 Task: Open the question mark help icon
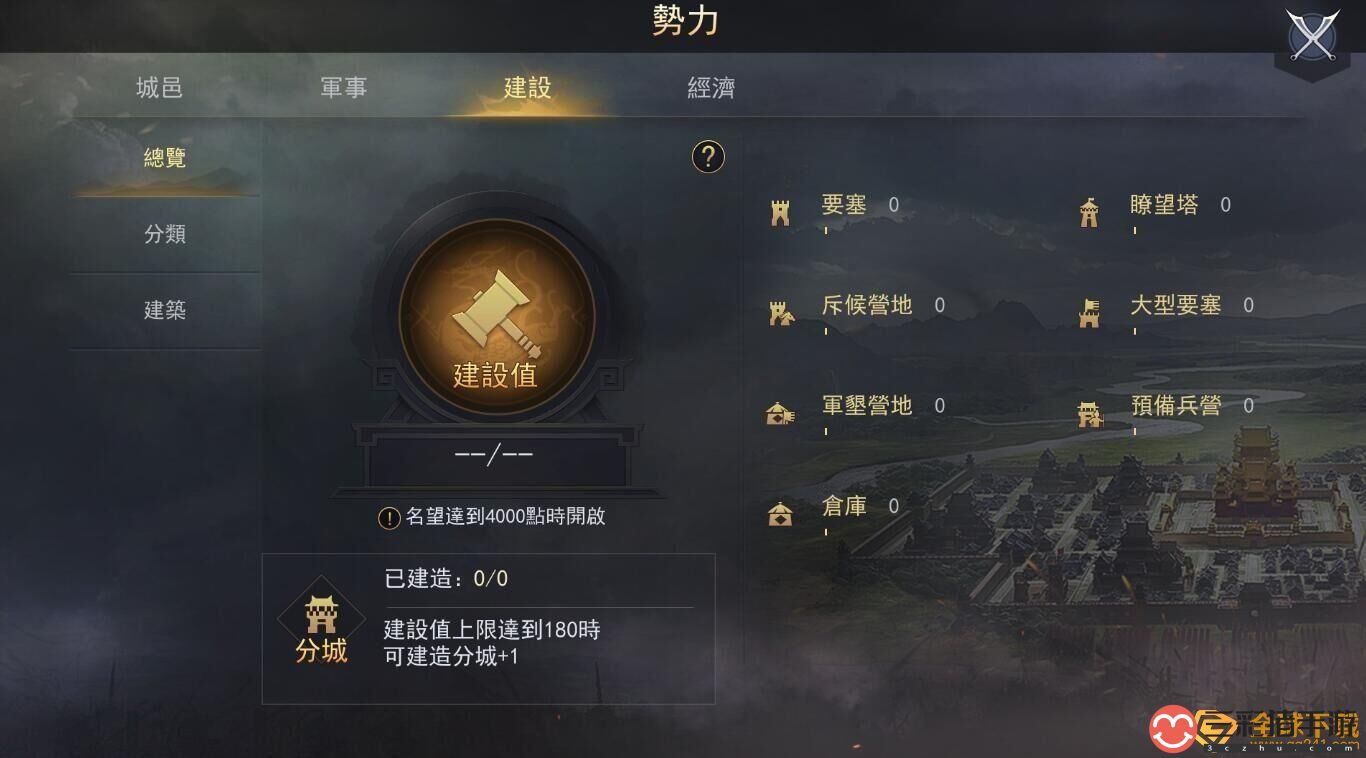tap(708, 157)
